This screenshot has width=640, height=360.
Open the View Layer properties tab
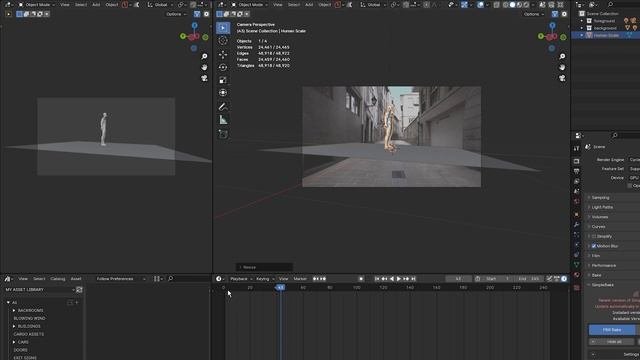point(576,182)
